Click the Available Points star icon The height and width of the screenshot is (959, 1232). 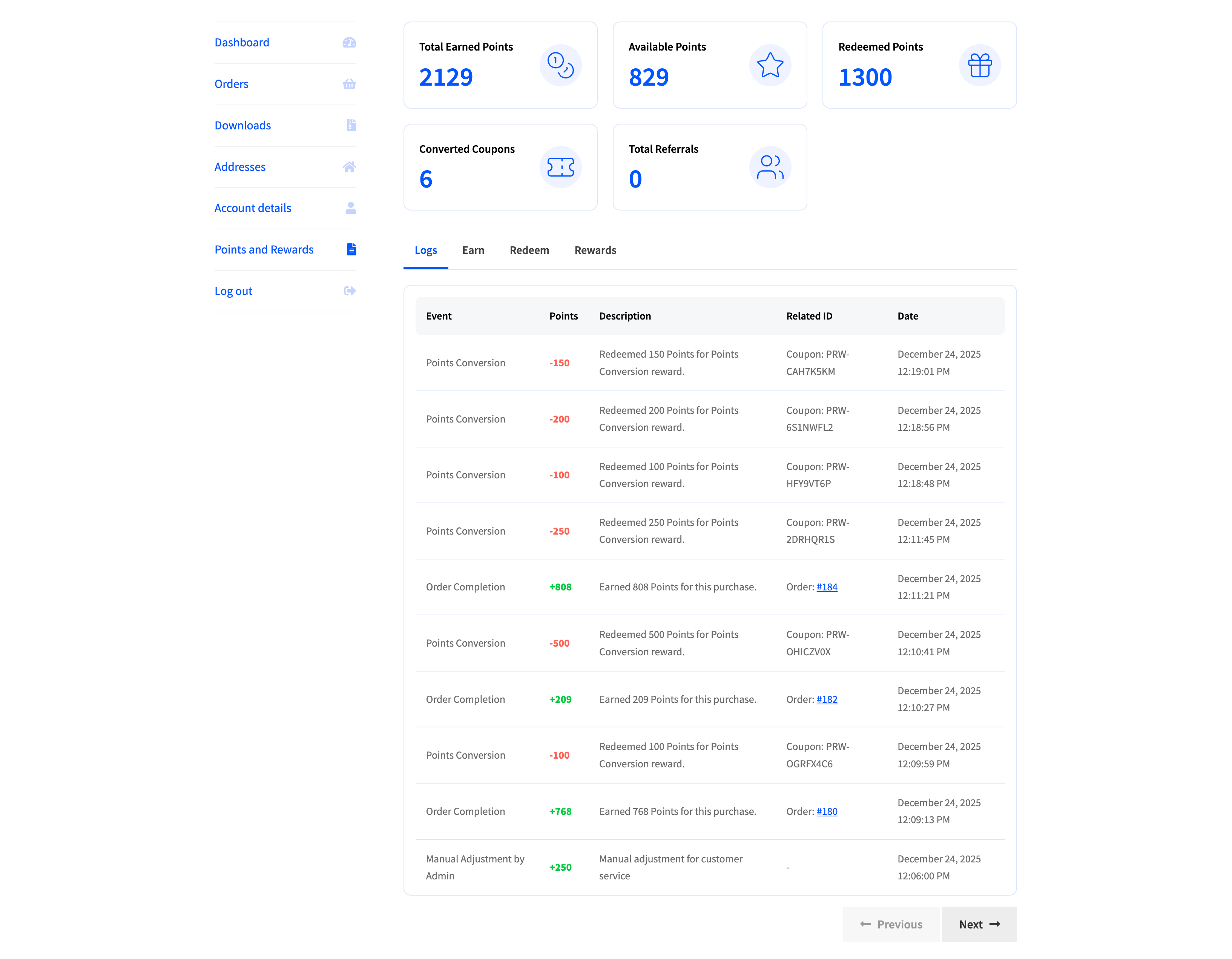point(769,66)
